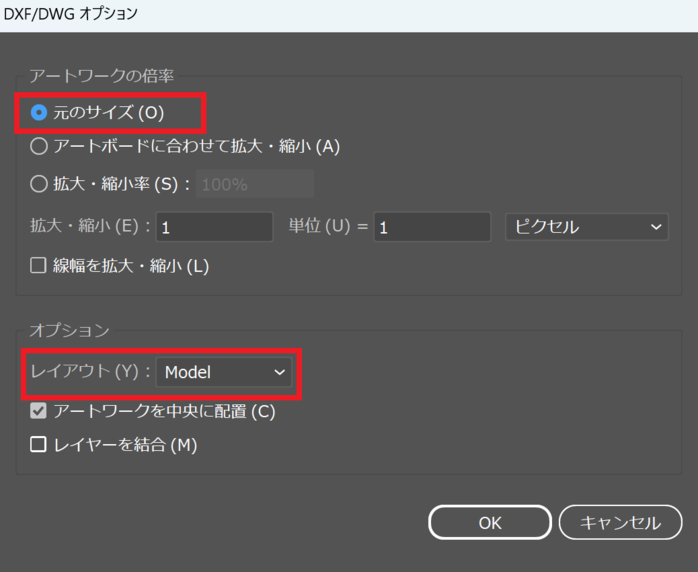Expand the レイアウト Model dropdown
The width and height of the screenshot is (698, 572).
click(x=223, y=372)
